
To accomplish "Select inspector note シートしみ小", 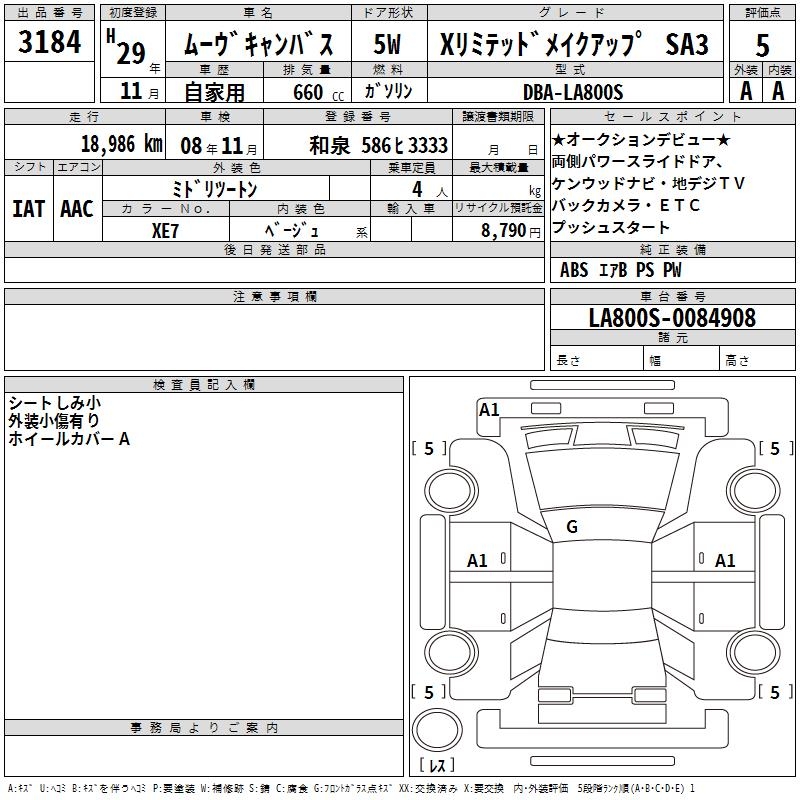I will [55, 403].
